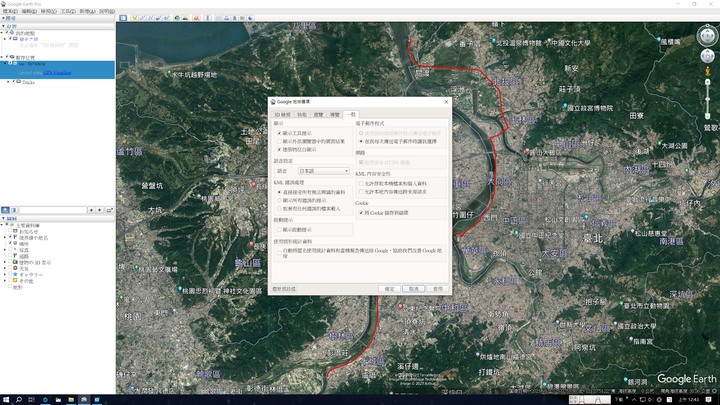Image resolution: width=720 pixels, height=405 pixels.
Task: Click the Add Polygon toolbar icon
Action: pyautogui.click(x=142, y=18)
